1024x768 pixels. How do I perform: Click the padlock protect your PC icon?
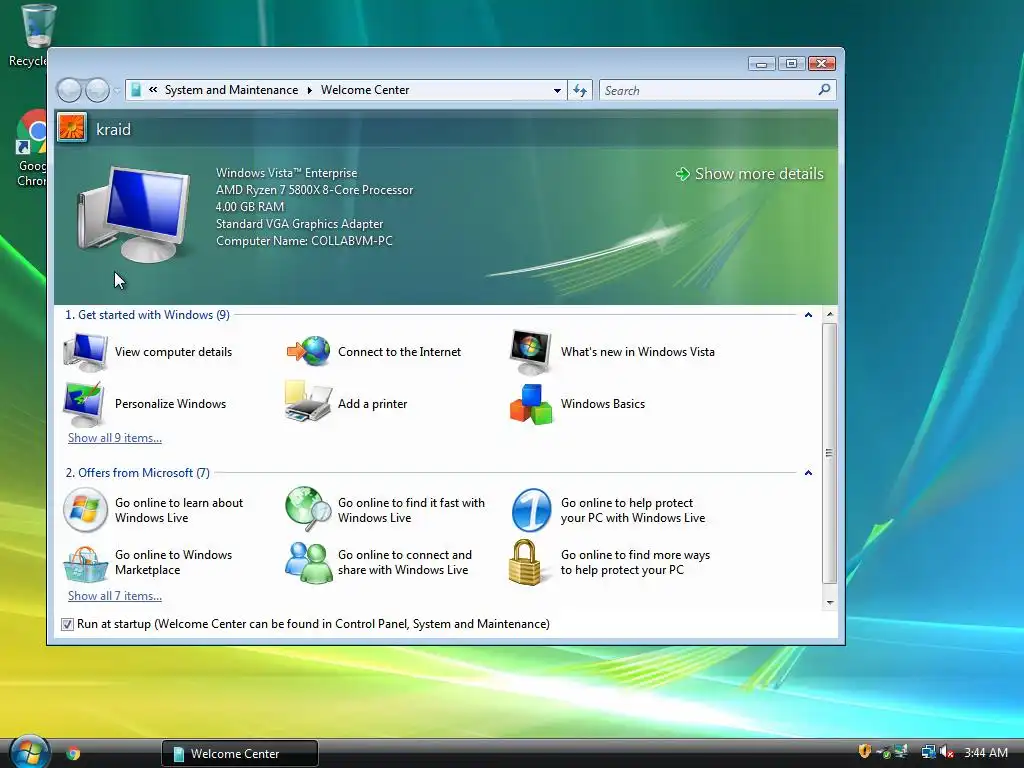tap(525, 562)
